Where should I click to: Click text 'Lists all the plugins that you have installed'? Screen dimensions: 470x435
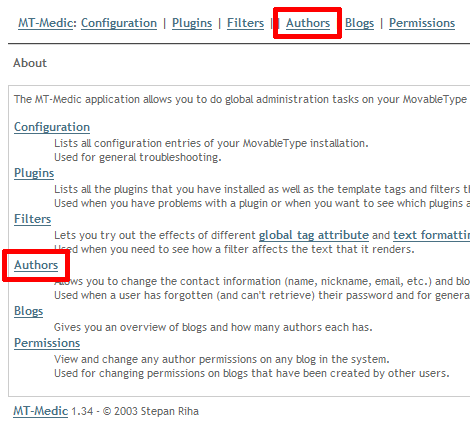tap(160, 189)
